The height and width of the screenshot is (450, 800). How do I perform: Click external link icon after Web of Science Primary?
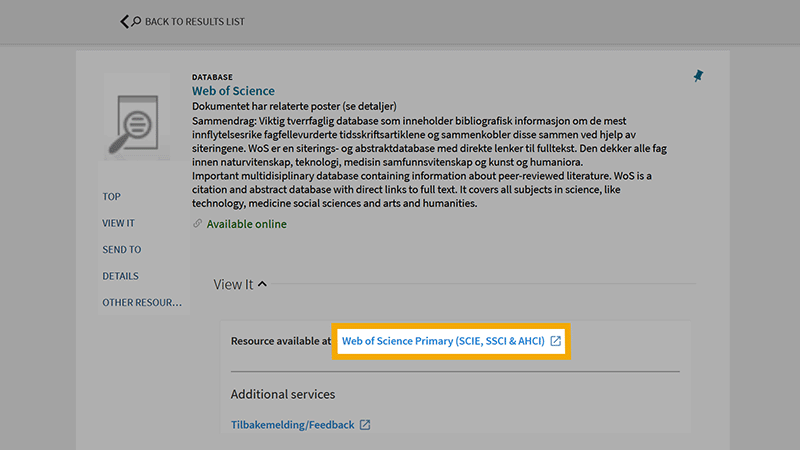coord(556,341)
